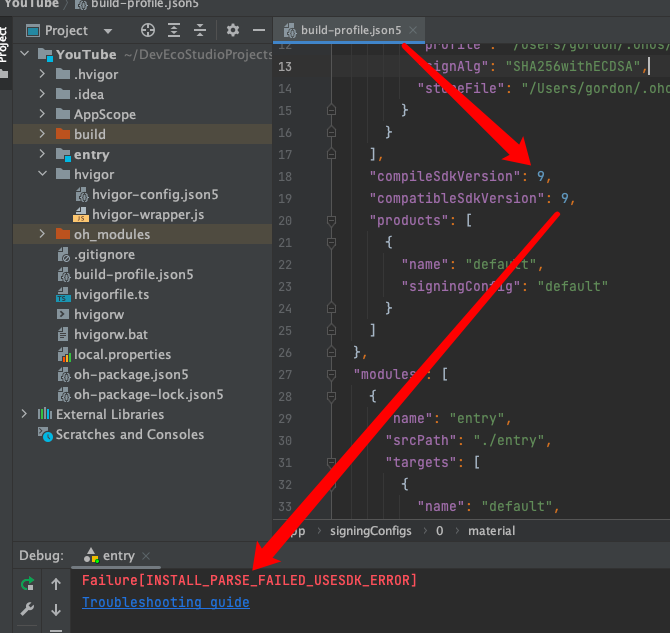Image resolution: width=670 pixels, height=633 pixels.
Task: Select the build-profile.json5 editor tab
Action: click(x=349, y=30)
